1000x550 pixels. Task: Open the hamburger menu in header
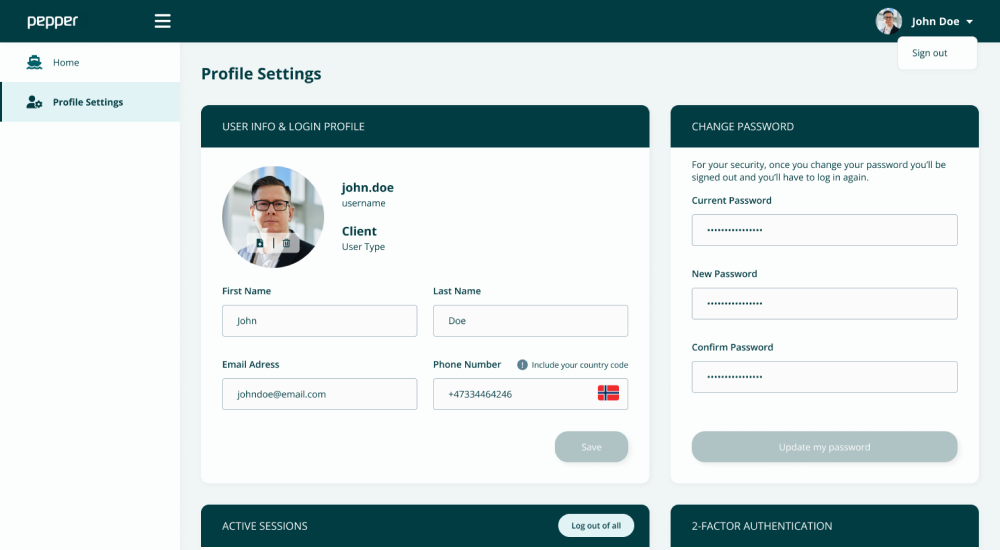163,21
